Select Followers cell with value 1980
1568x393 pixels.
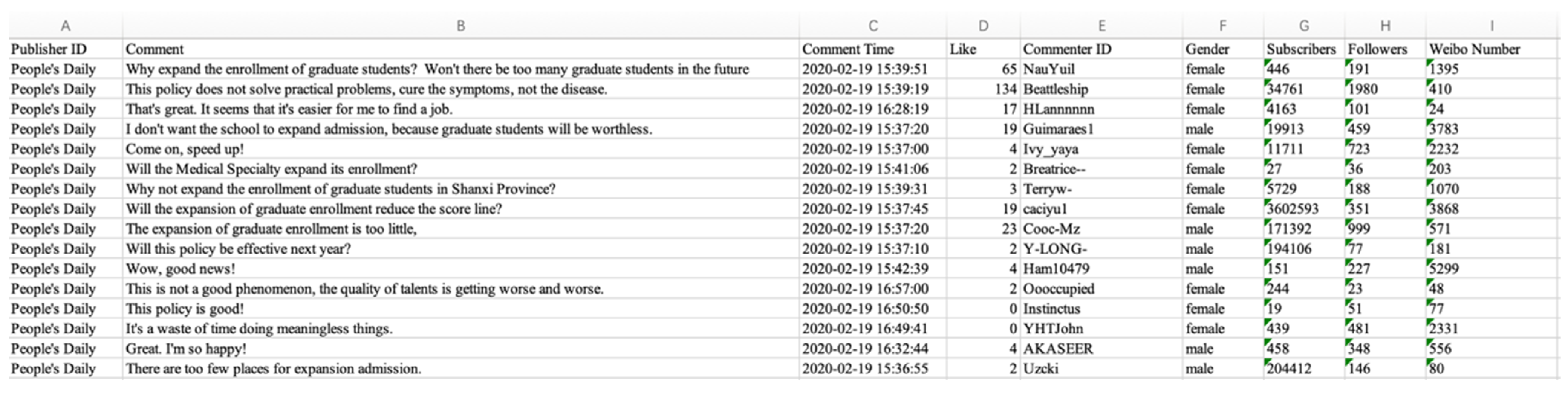click(1363, 89)
